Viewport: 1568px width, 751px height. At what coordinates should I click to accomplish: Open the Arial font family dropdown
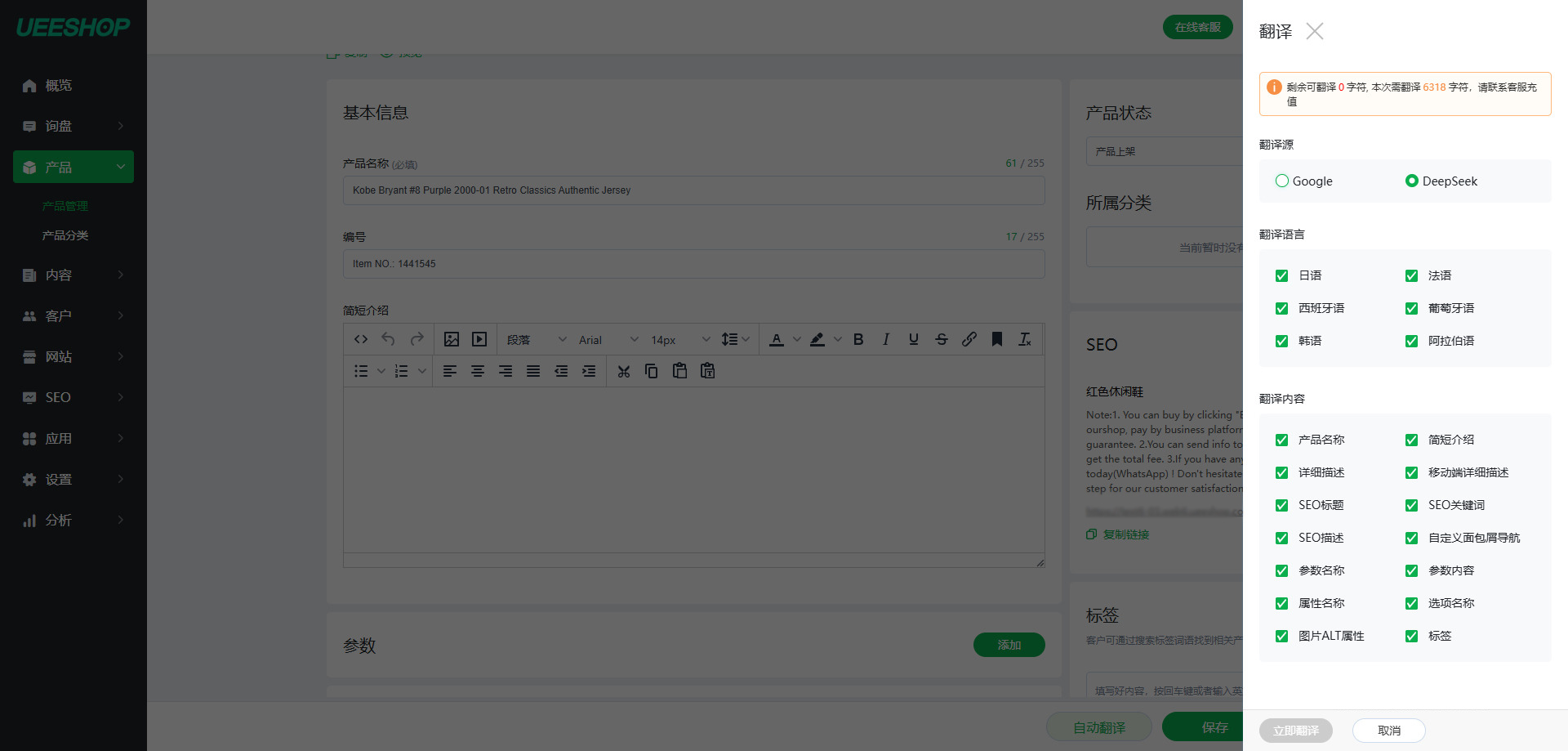(x=608, y=340)
